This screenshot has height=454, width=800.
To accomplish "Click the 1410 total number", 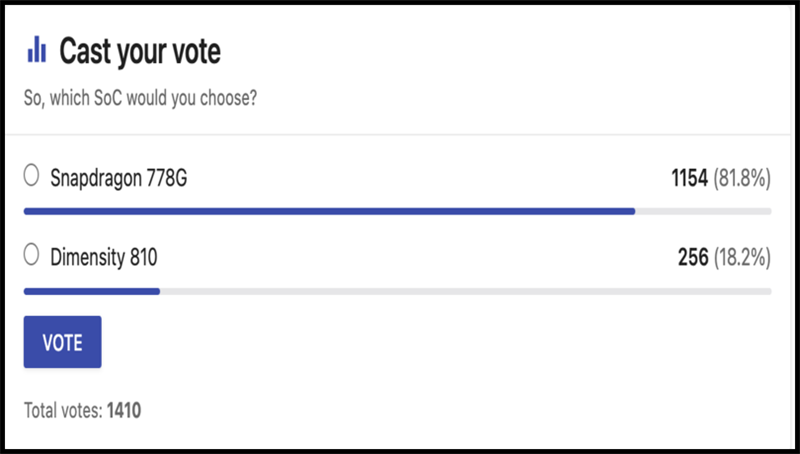I will pyautogui.click(x=126, y=410).
